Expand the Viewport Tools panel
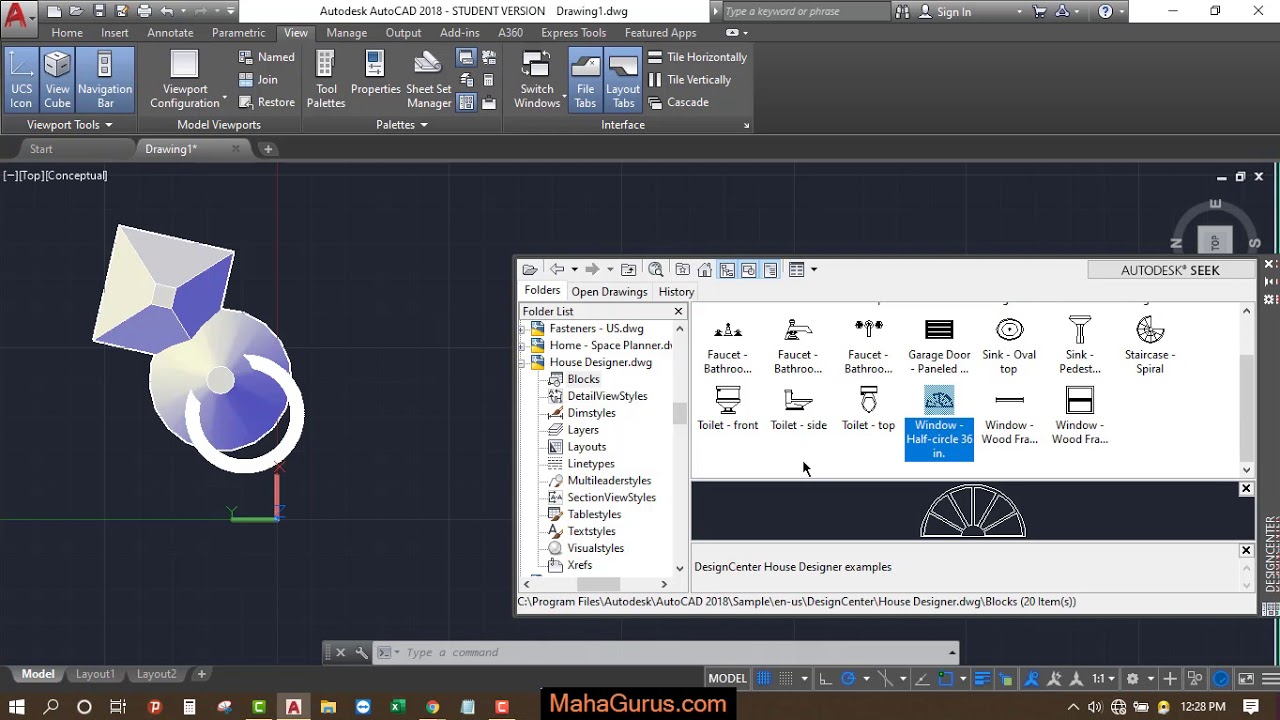Viewport: 1280px width, 720px height. 69,125
